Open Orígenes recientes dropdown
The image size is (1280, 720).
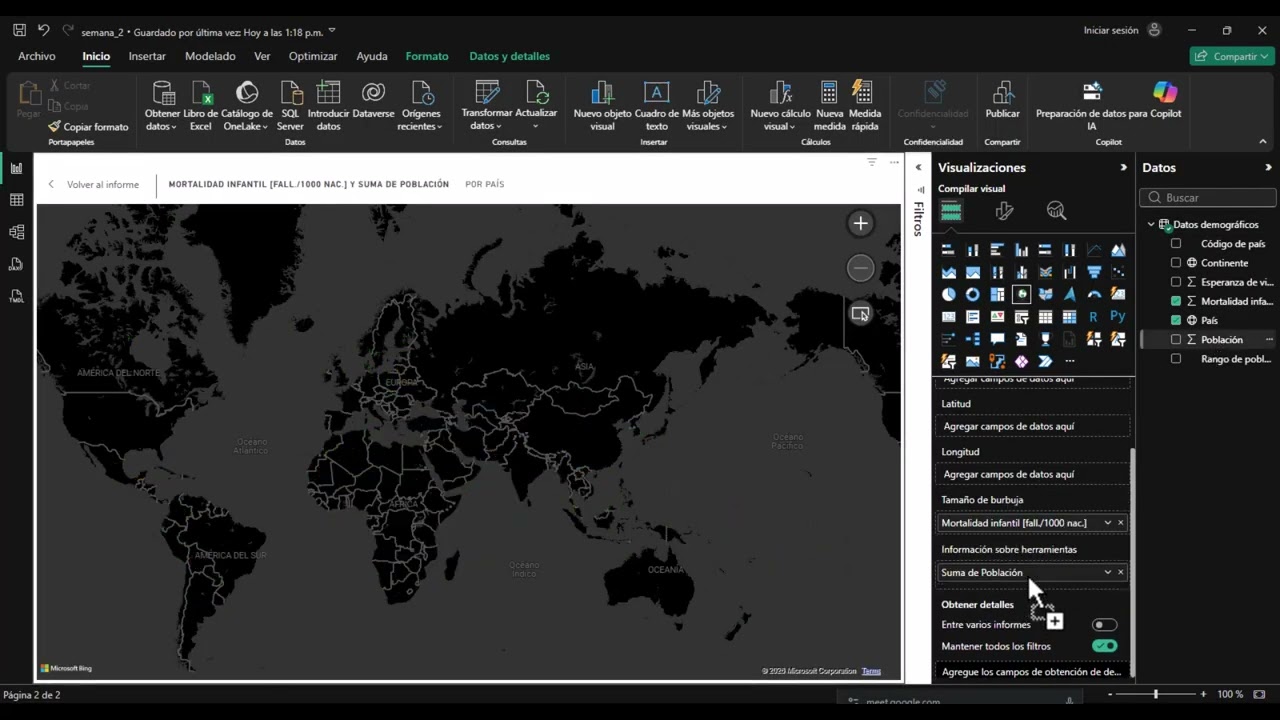coord(420,120)
